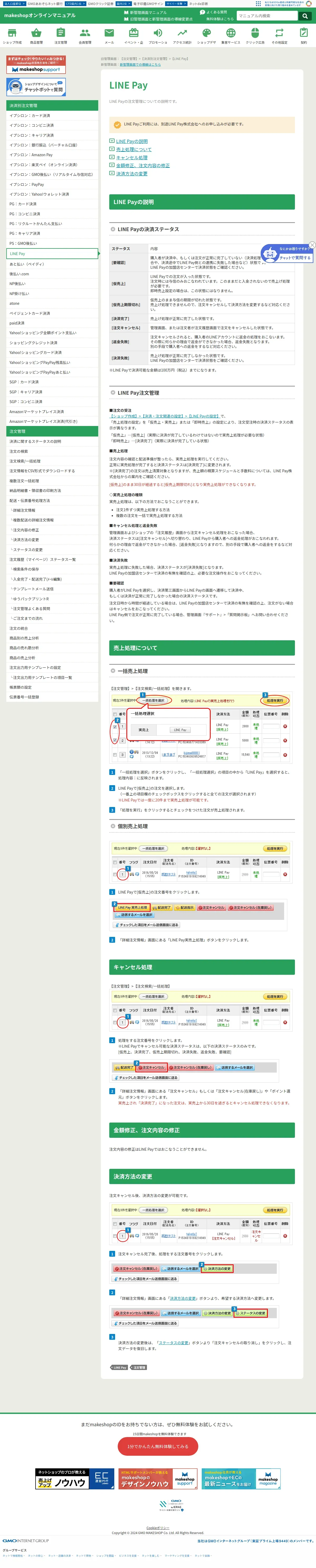Select the LINE Pay sidebar item
This screenshot has width=316, height=1568.
(52, 253)
